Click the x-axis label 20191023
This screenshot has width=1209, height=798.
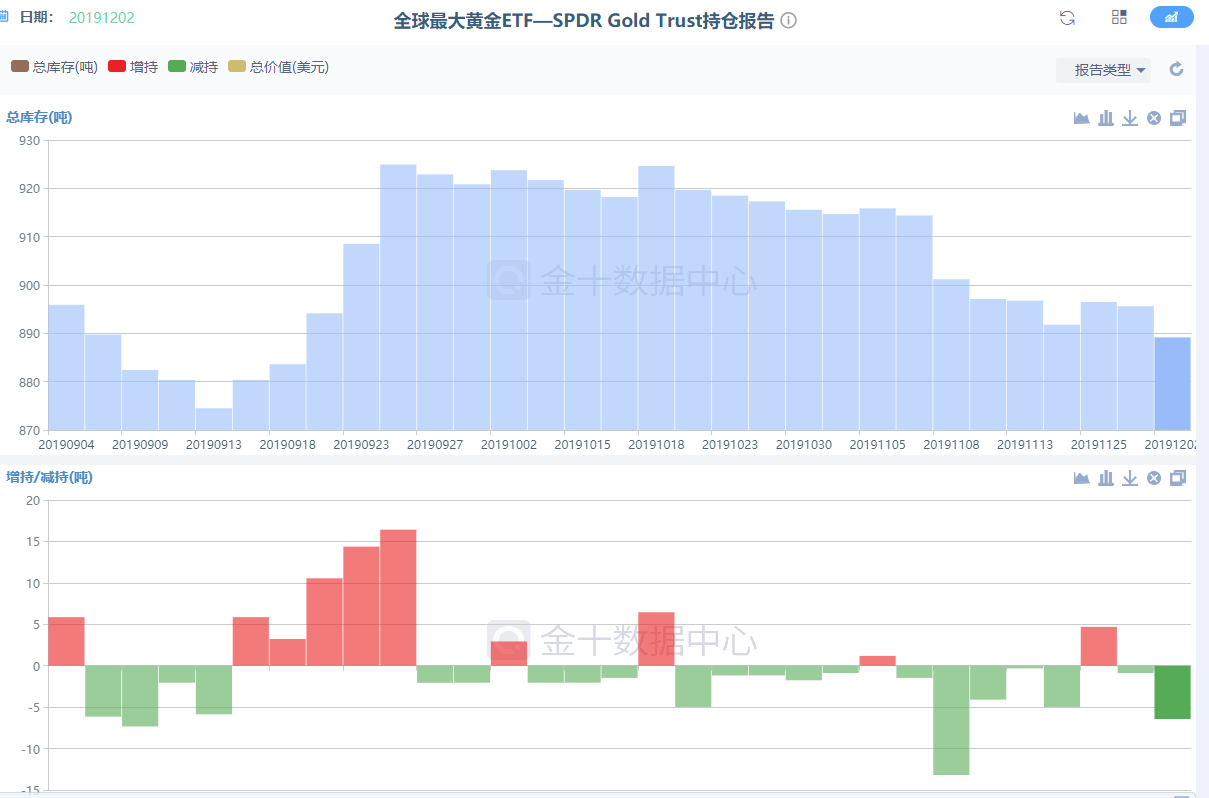click(x=730, y=444)
